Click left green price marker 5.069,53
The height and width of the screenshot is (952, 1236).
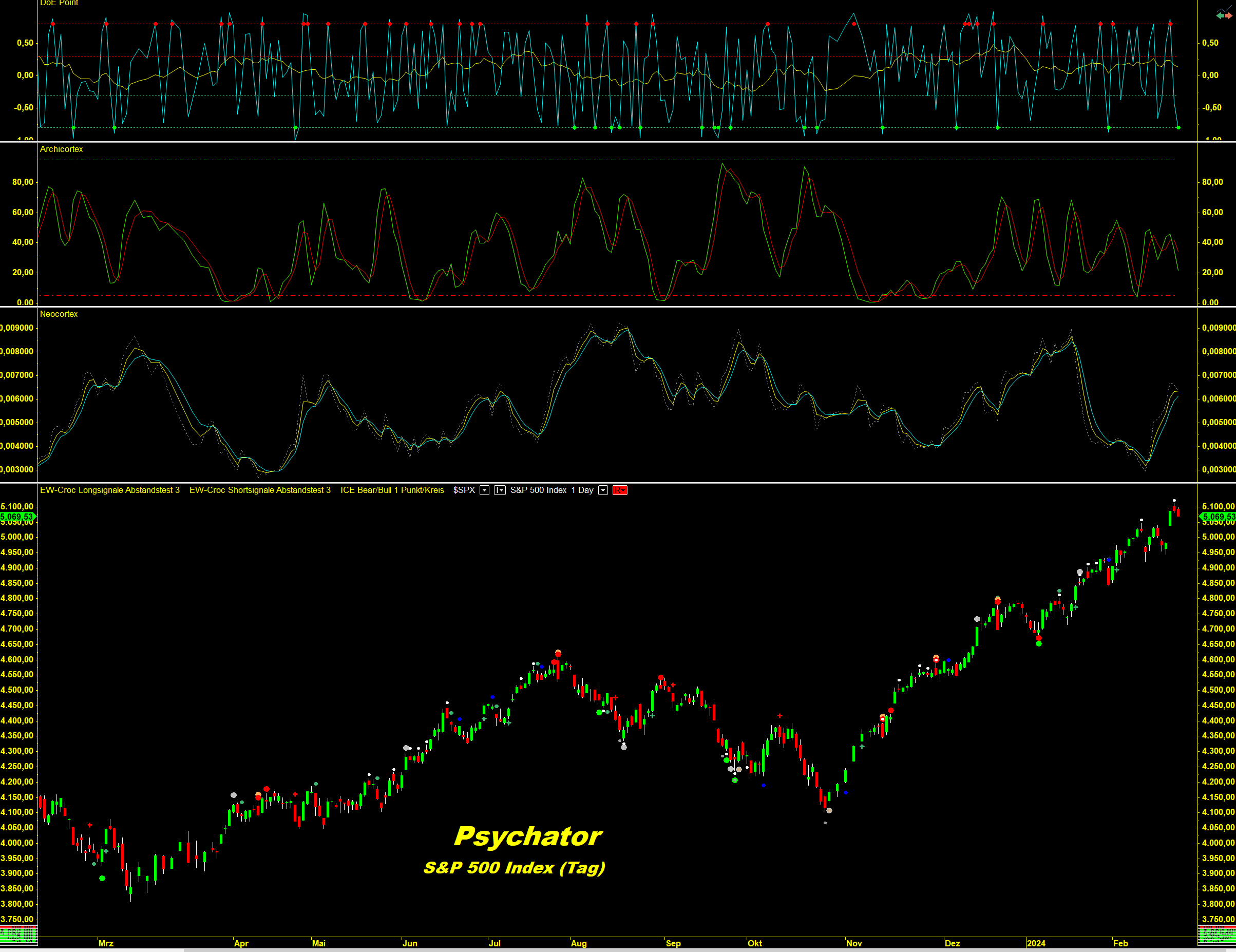click(x=17, y=516)
